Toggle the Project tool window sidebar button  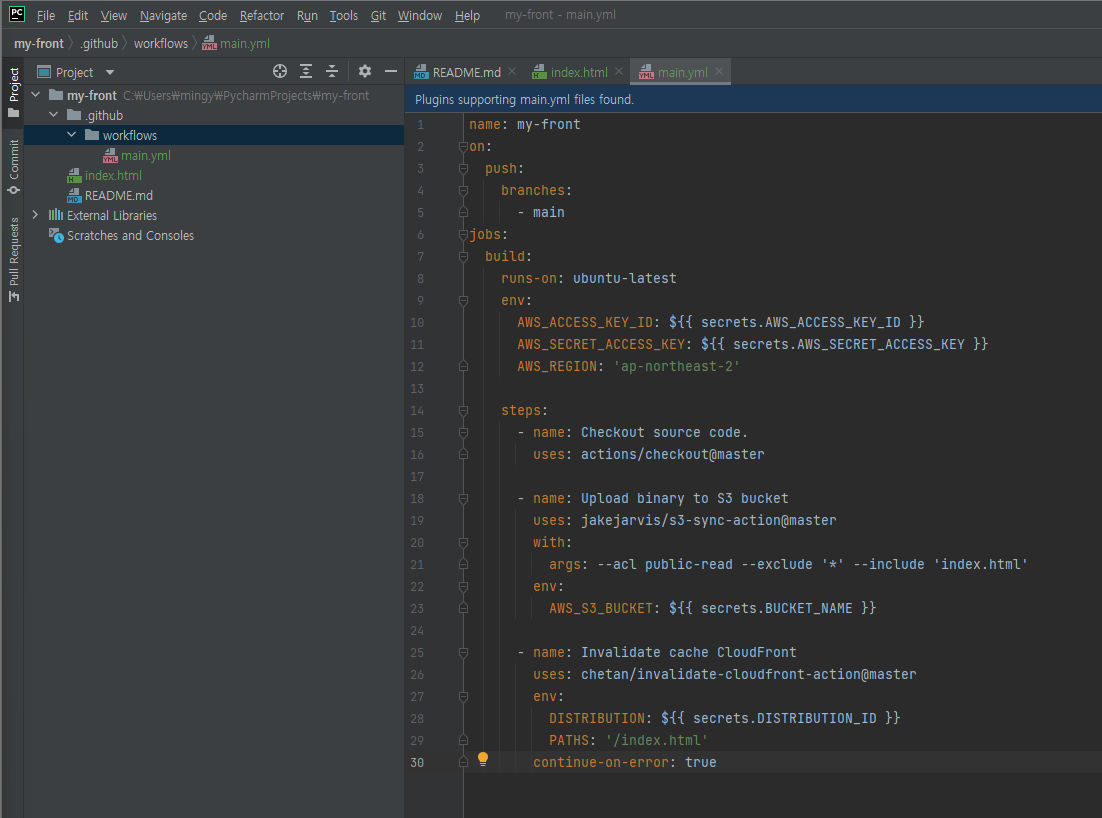coord(13,93)
